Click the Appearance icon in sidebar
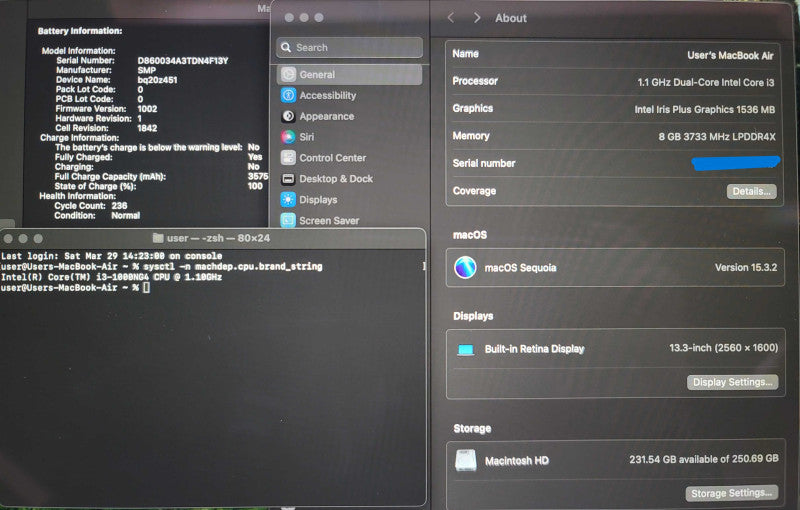Image resolution: width=800 pixels, height=510 pixels. point(288,116)
